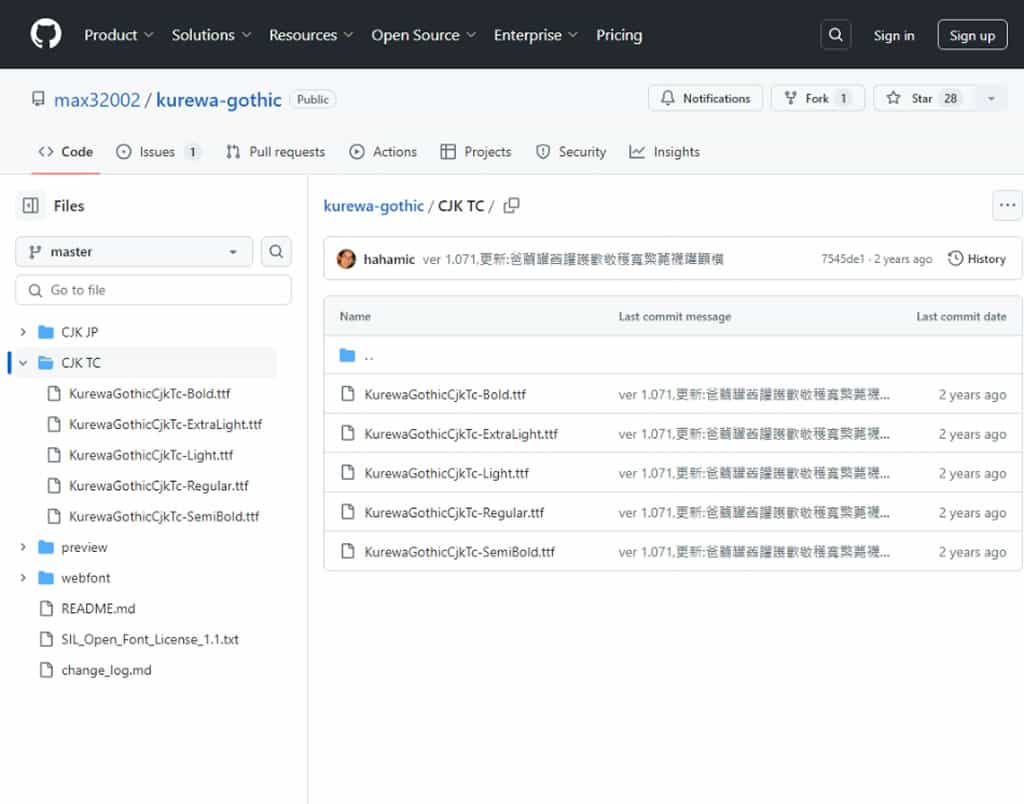1024x804 pixels.
Task: Select KurewaGothicCjkTc-ExtraLight.ttf in file tree
Action: click(x=165, y=424)
